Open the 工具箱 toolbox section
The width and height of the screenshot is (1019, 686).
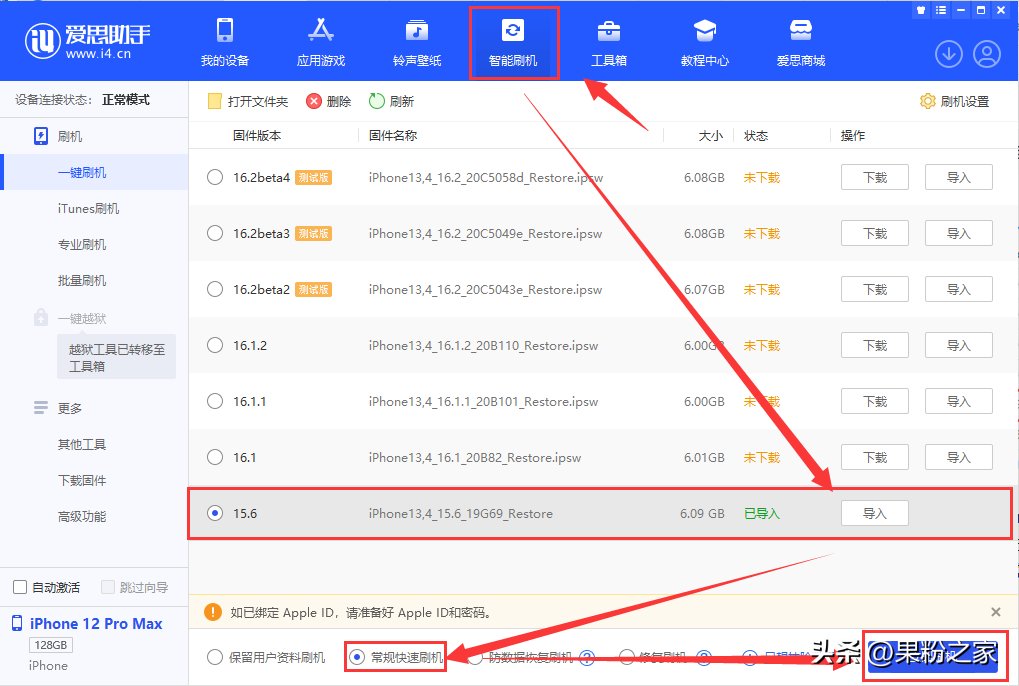coord(609,43)
